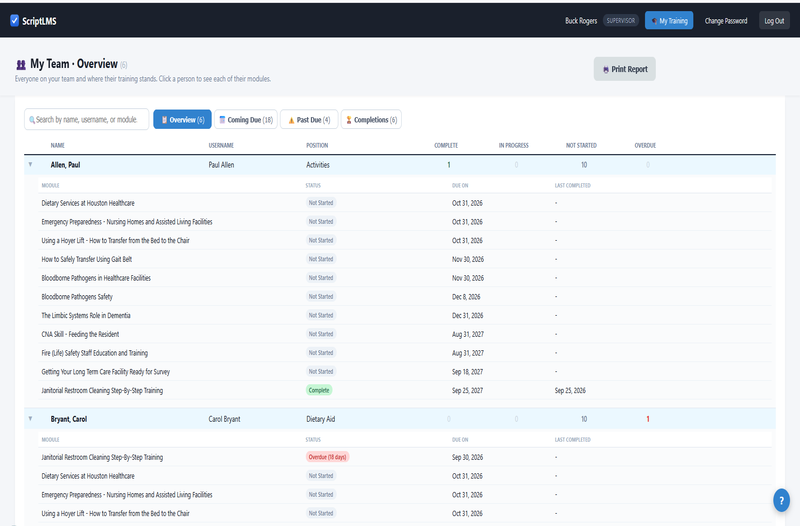
Task: Select the Allen, Paul team member name
Action: click(65, 165)
